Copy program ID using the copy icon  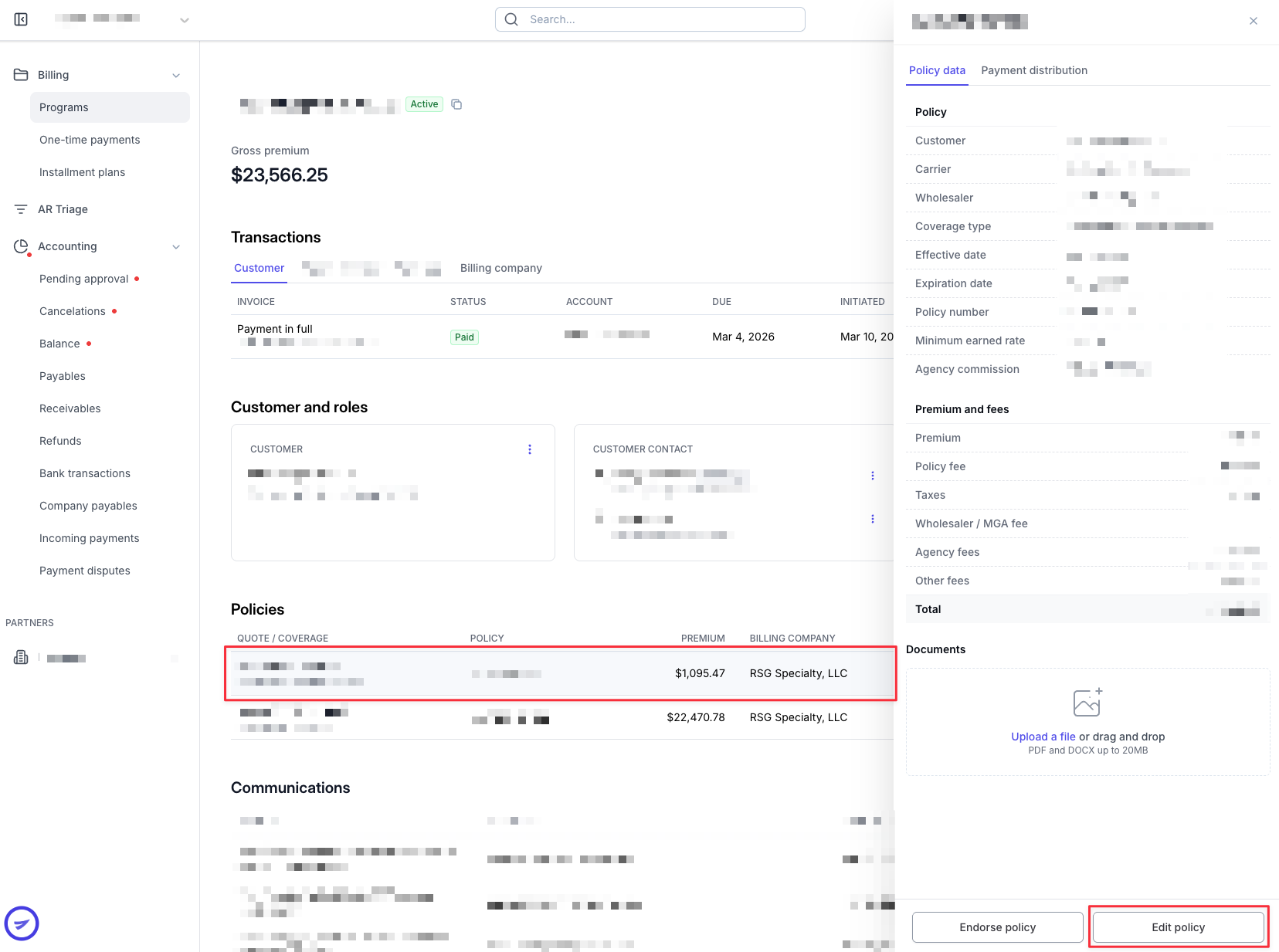pyautogui.click(x=456, y=104)
